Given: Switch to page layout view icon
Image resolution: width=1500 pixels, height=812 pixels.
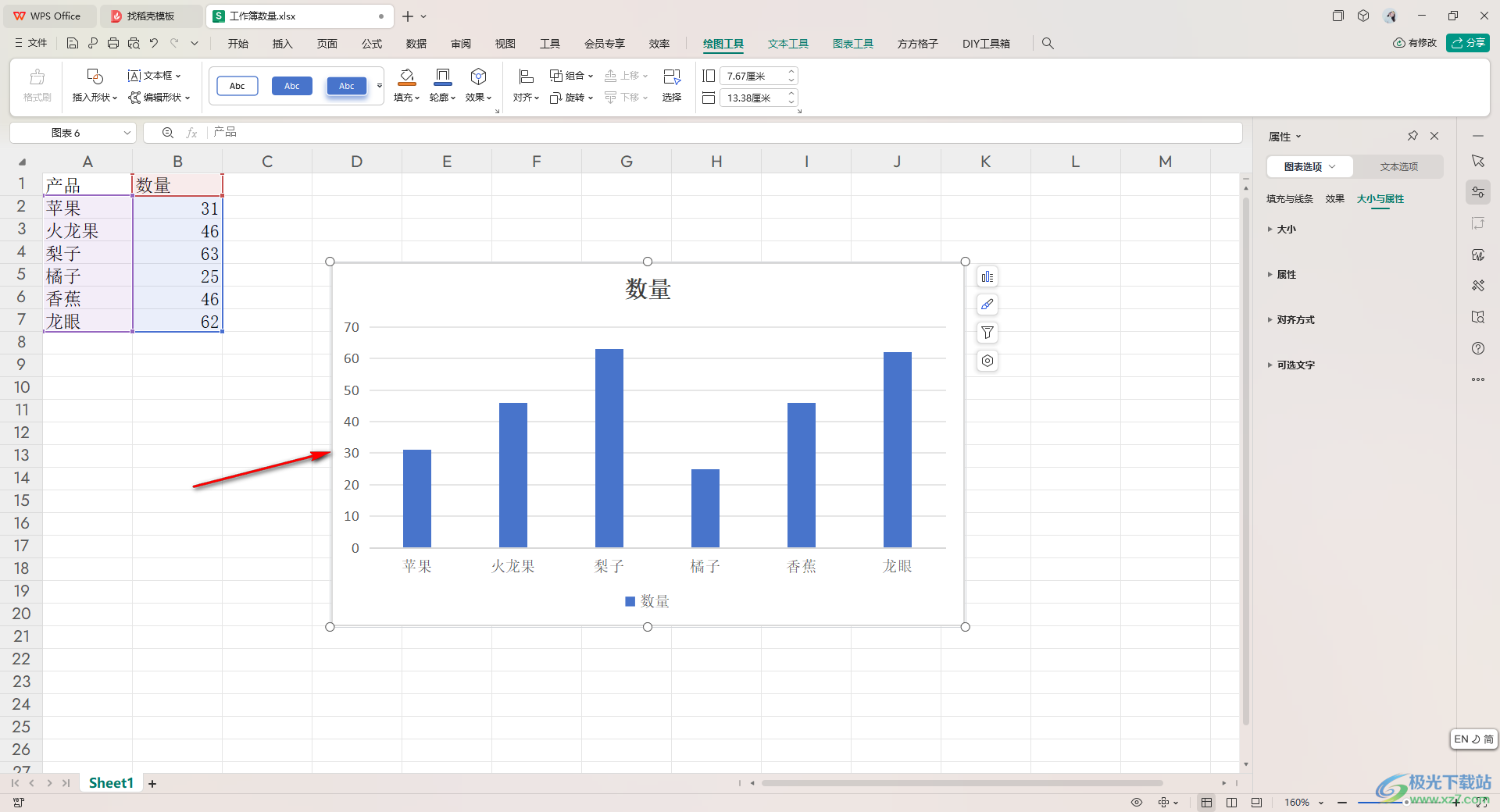Looking at the screenshot, I should [x=1232, y=802].
